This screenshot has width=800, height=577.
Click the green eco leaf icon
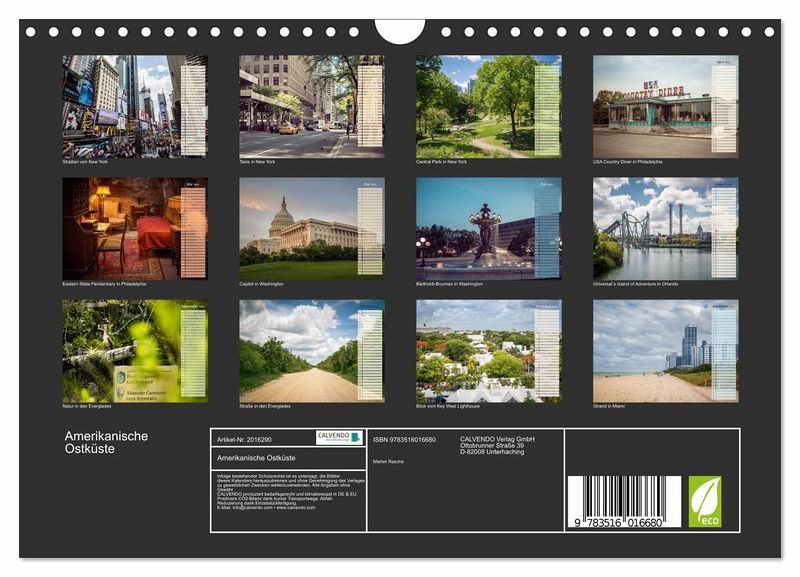coord(704,500)
